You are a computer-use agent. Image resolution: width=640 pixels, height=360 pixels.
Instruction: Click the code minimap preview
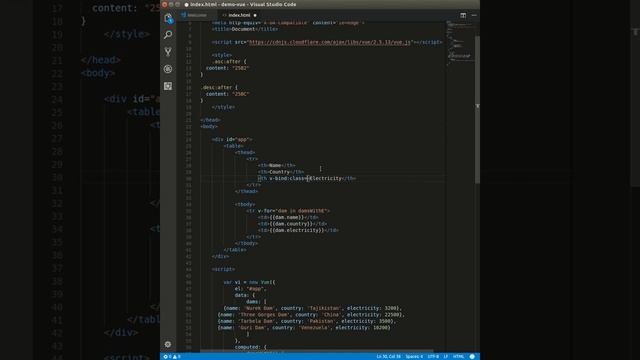point(460,43)
